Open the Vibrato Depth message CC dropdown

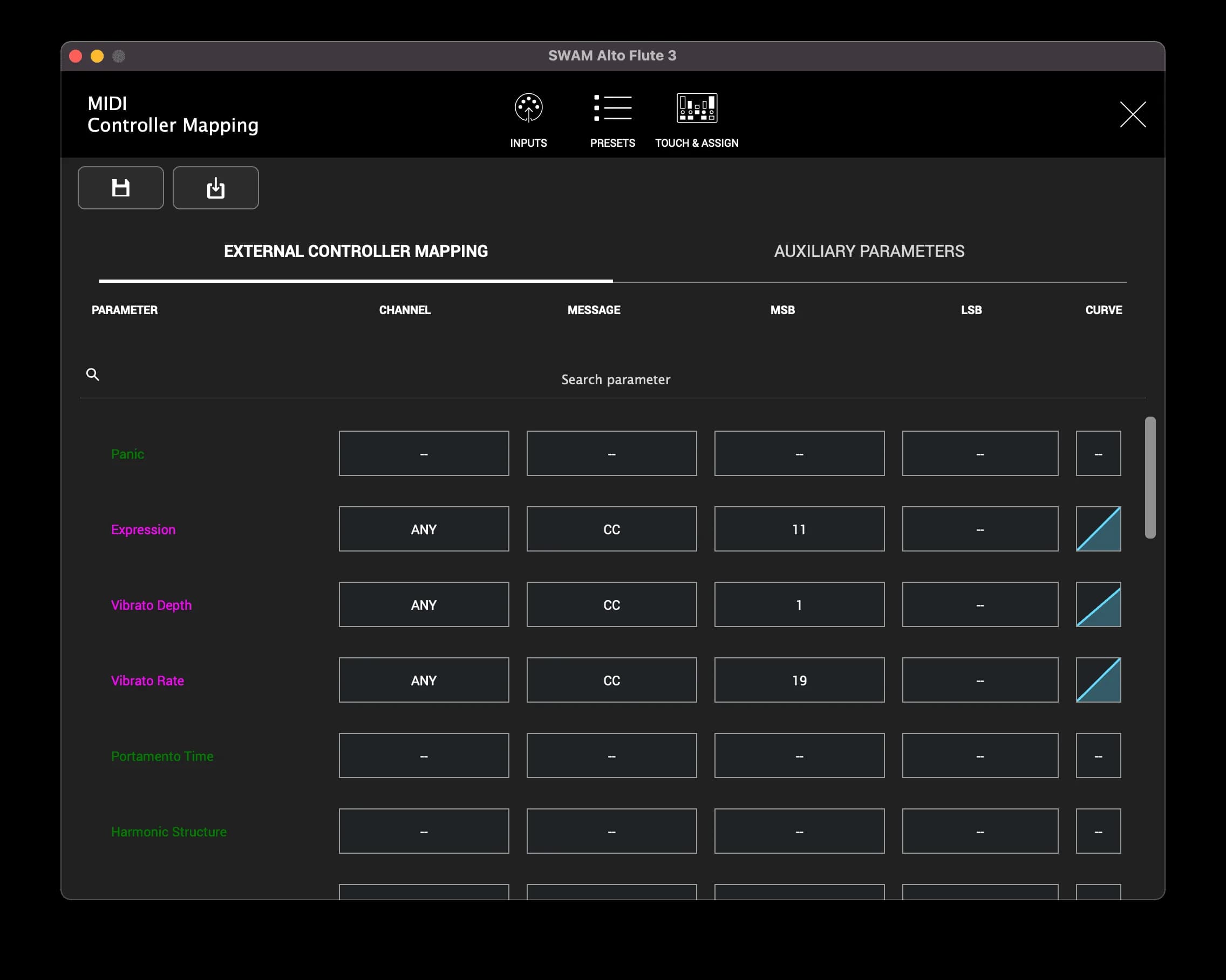611,604
